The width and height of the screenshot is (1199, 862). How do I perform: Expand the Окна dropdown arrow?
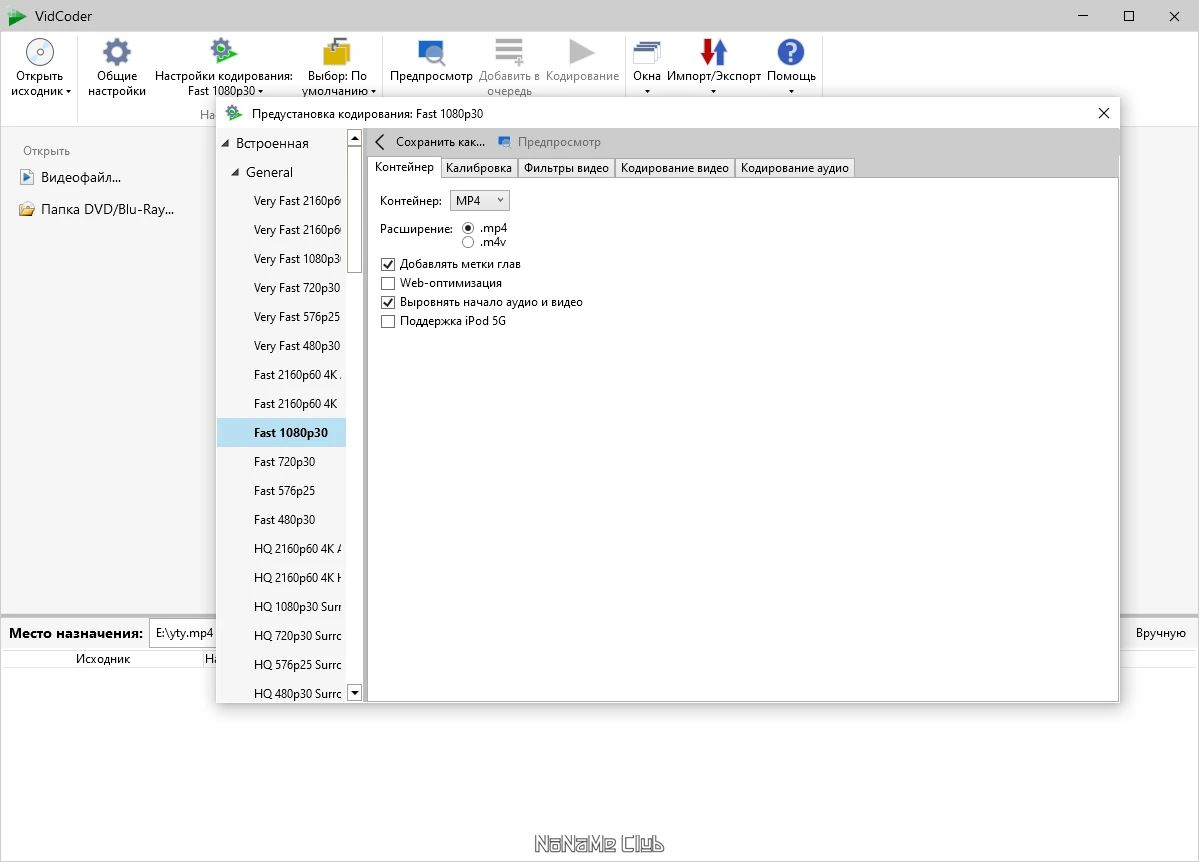[647, 92]
